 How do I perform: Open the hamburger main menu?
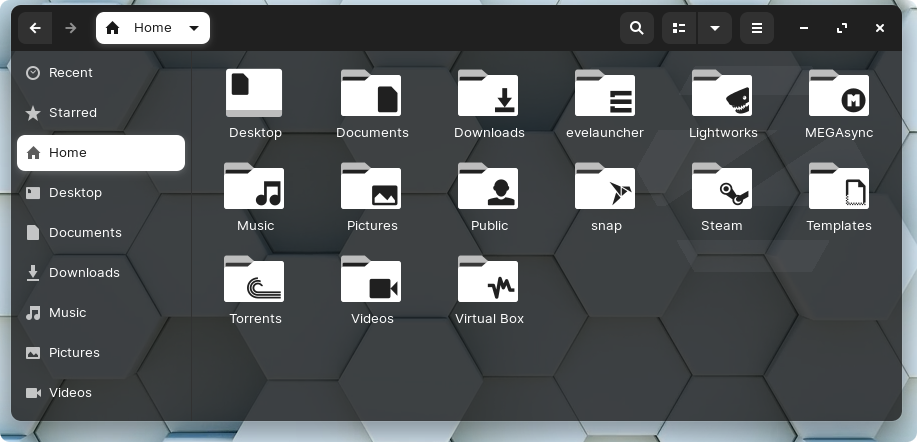point(757,28)
